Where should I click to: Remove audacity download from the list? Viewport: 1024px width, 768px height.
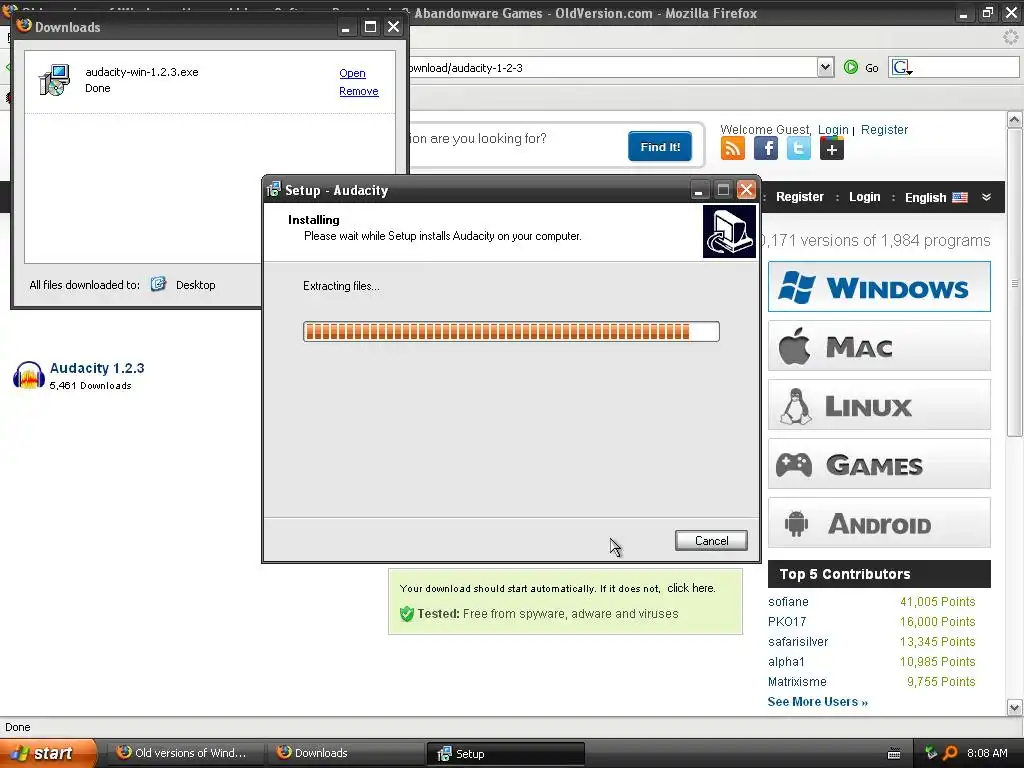tap(359, 91)
